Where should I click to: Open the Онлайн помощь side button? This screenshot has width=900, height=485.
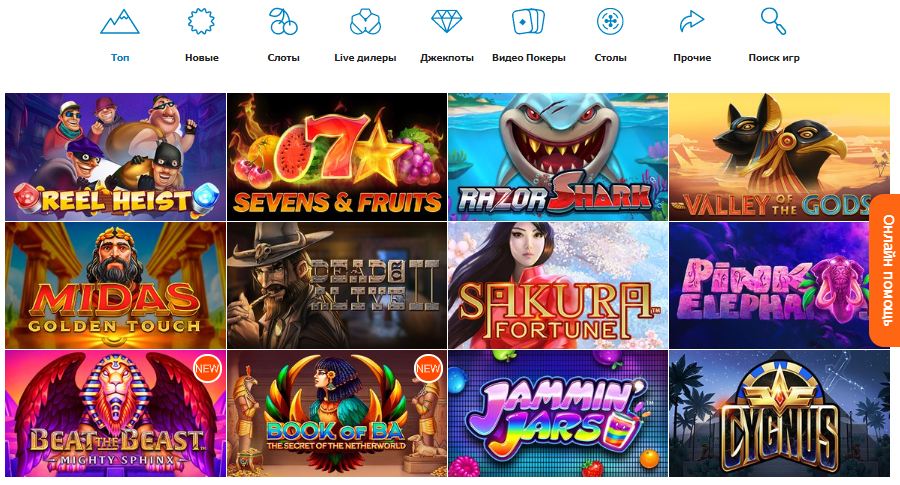coord(885,270)
